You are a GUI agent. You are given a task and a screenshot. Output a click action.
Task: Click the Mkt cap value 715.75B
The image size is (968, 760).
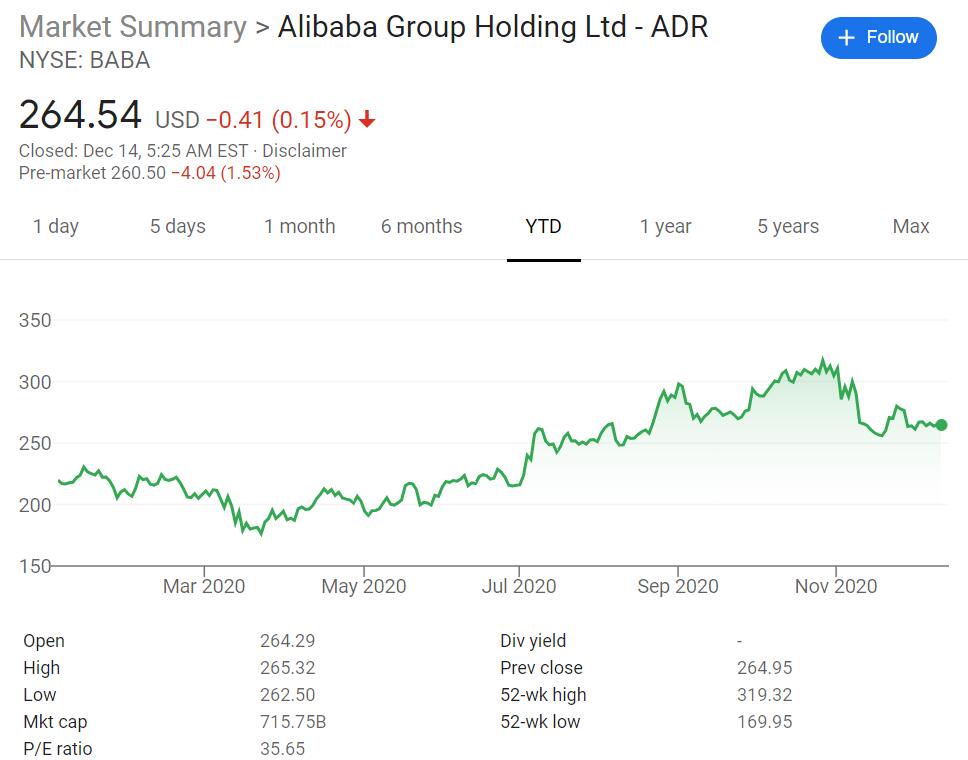(293, 721)
